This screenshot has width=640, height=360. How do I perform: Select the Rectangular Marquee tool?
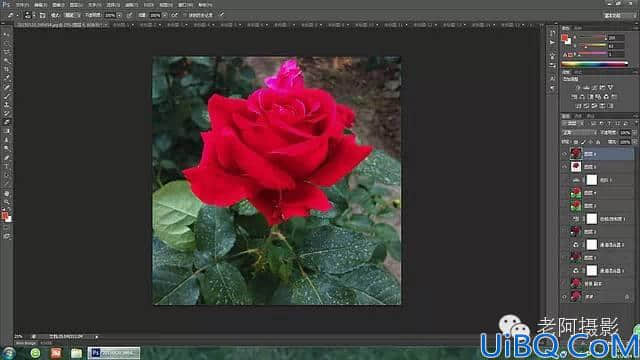pyautogui.click(x=7, y=43)
